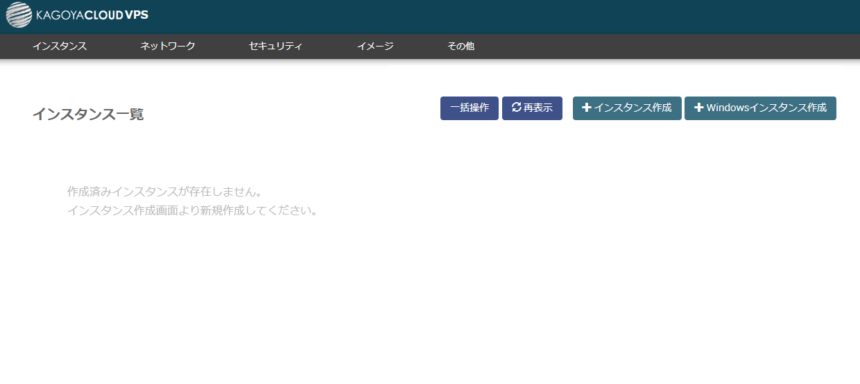Image resolution: width=860 pixels, height=384 pixels.
Task: Click the plus icon on インスタンス作成
Action: (x=586, y=108)
